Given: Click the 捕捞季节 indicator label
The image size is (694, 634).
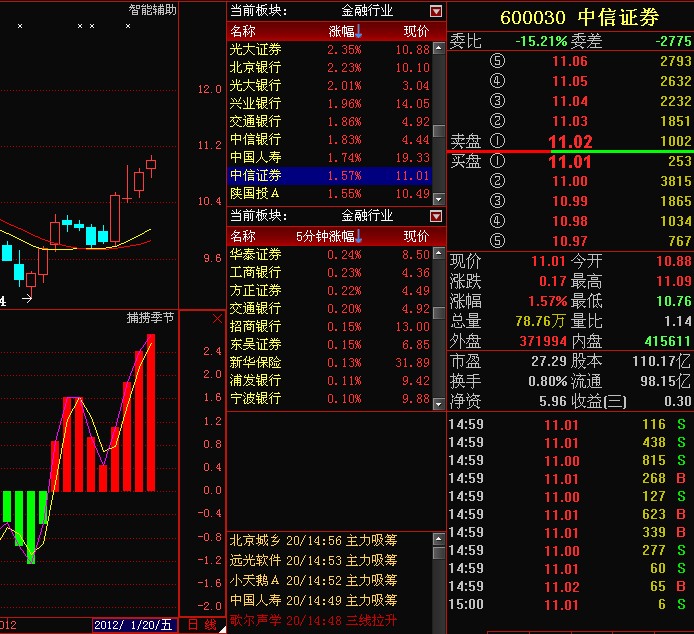Looking at the screenshot, I should [150, 319].
